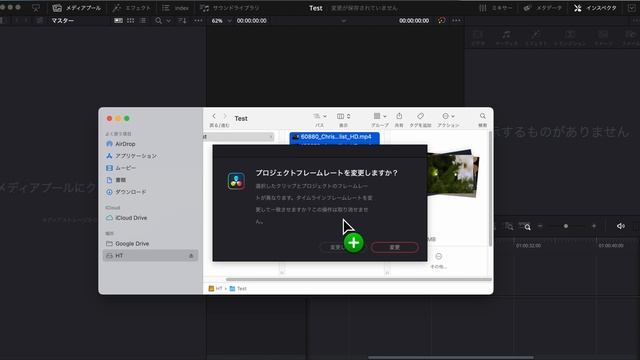Open アプリケーション in Finder sidebar
The height and width of the screenshot is (360, 640).
[x=131, y=156]
